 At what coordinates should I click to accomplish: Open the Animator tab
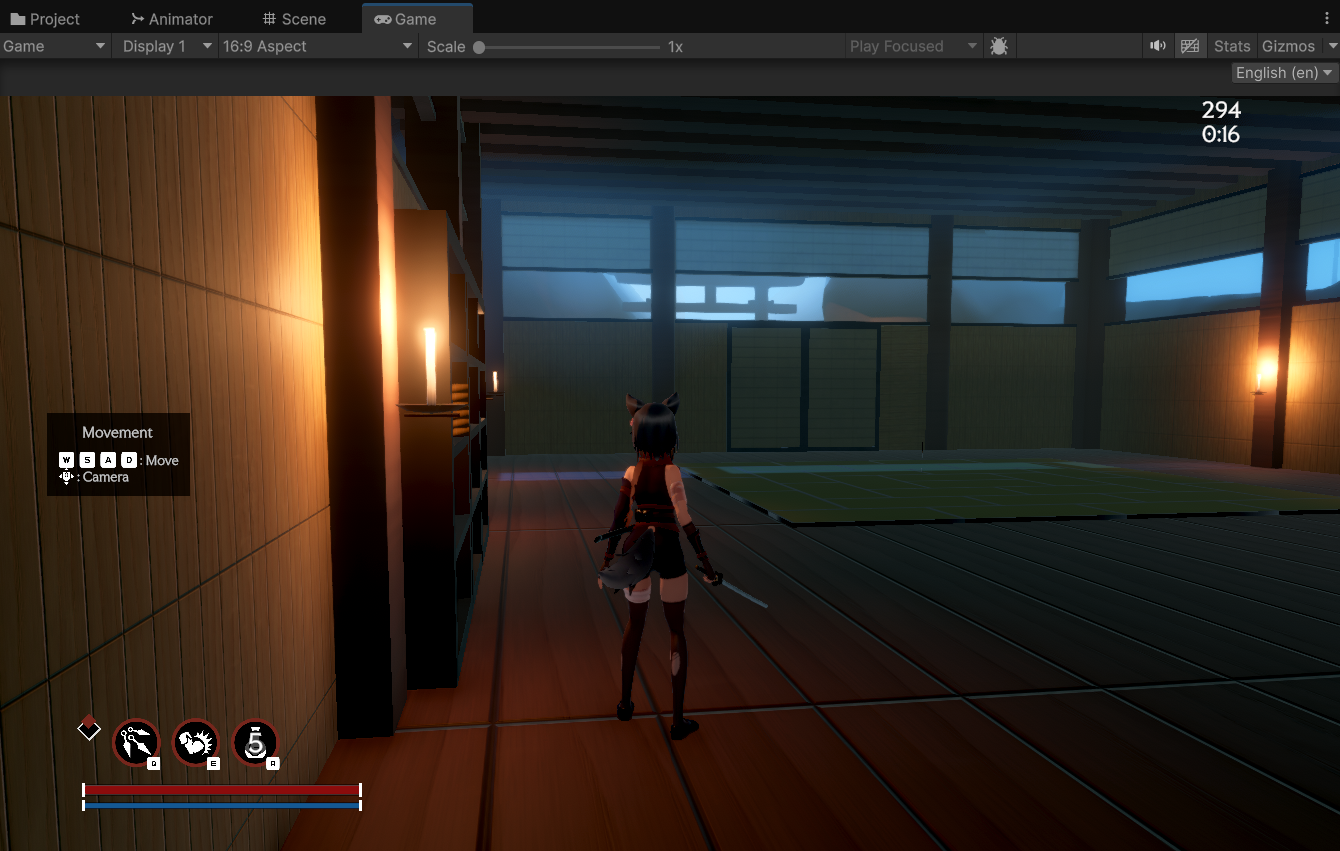coord(171,19)
